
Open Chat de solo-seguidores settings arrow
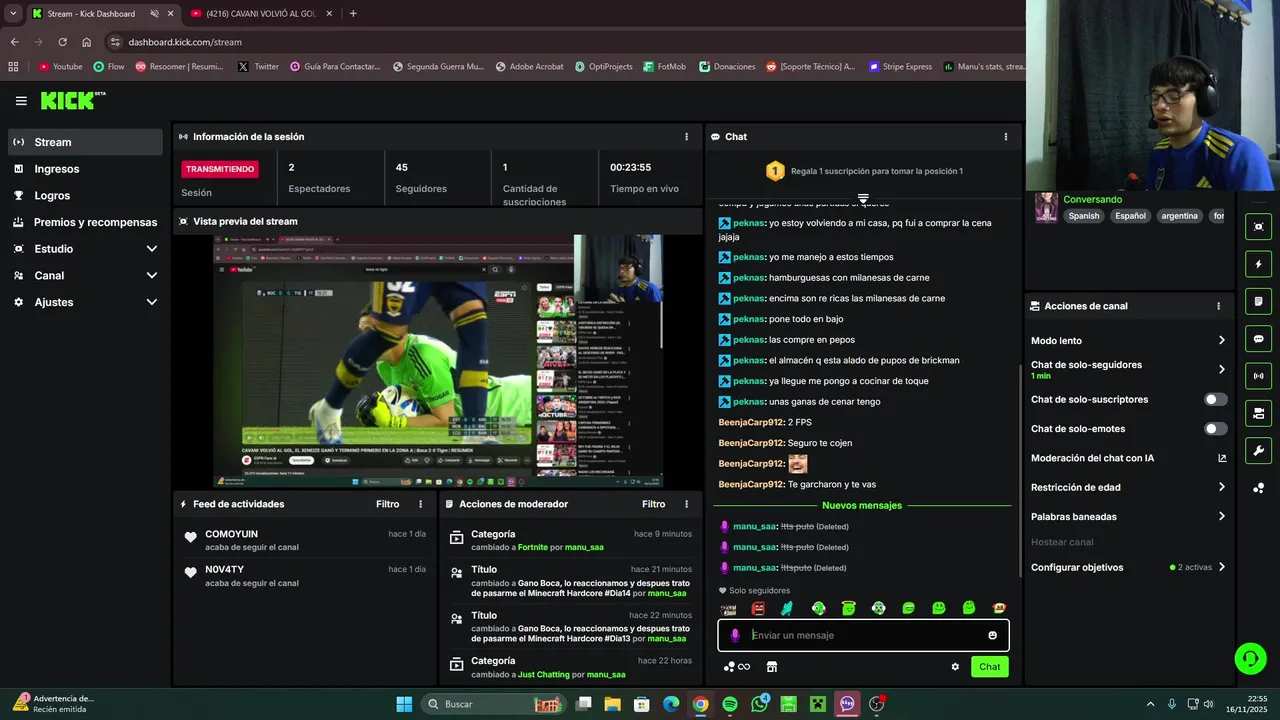pyautogui.click(x=1221, y=370)
